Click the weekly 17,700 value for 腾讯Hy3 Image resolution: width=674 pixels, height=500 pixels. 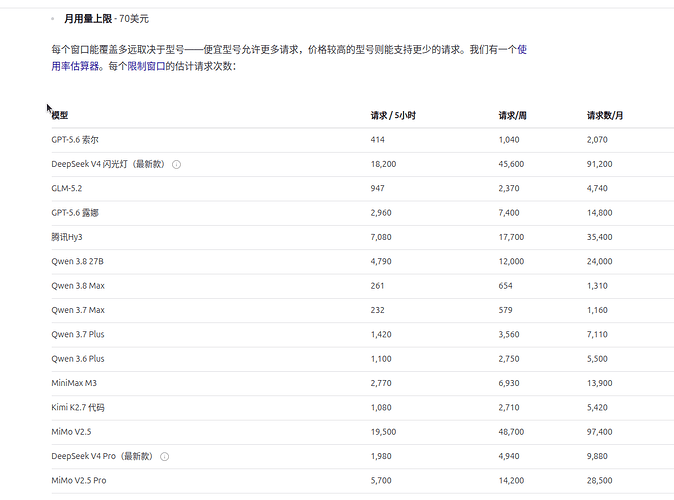(x=511, y=237)
